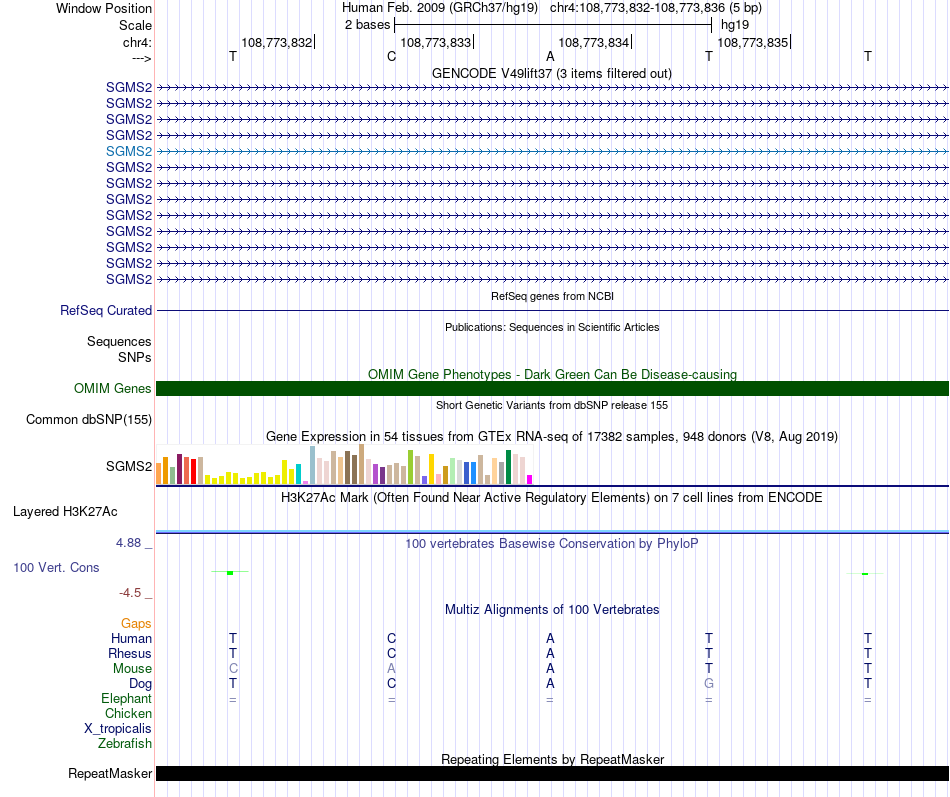
Task: Click base C in the chr4 sequence row
Action: (x=391, y=56)
